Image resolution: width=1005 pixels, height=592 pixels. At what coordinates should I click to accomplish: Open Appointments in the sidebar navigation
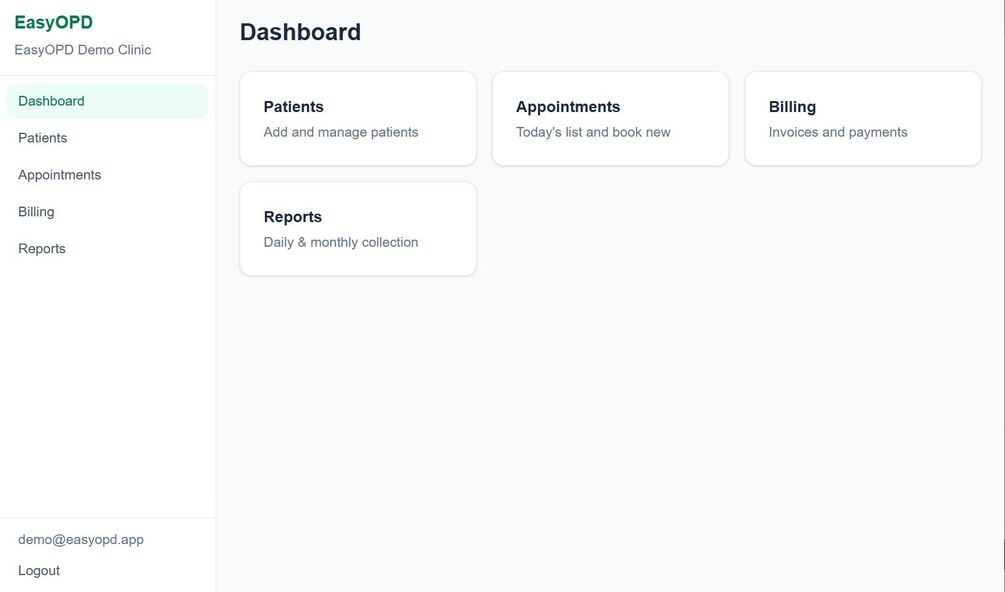(x=59, y=175)
